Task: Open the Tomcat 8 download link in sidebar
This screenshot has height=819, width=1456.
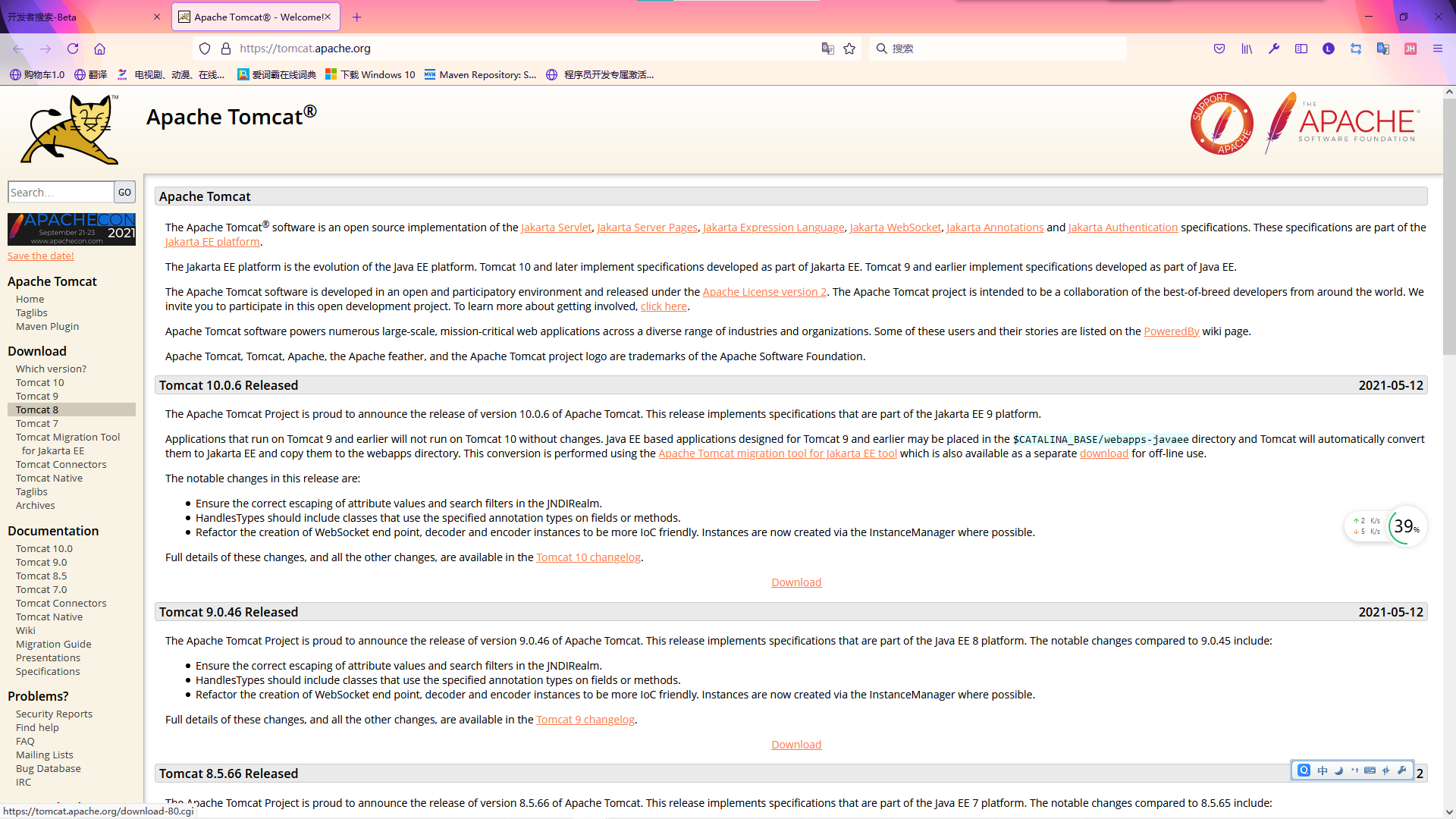Action: [37, 409]
